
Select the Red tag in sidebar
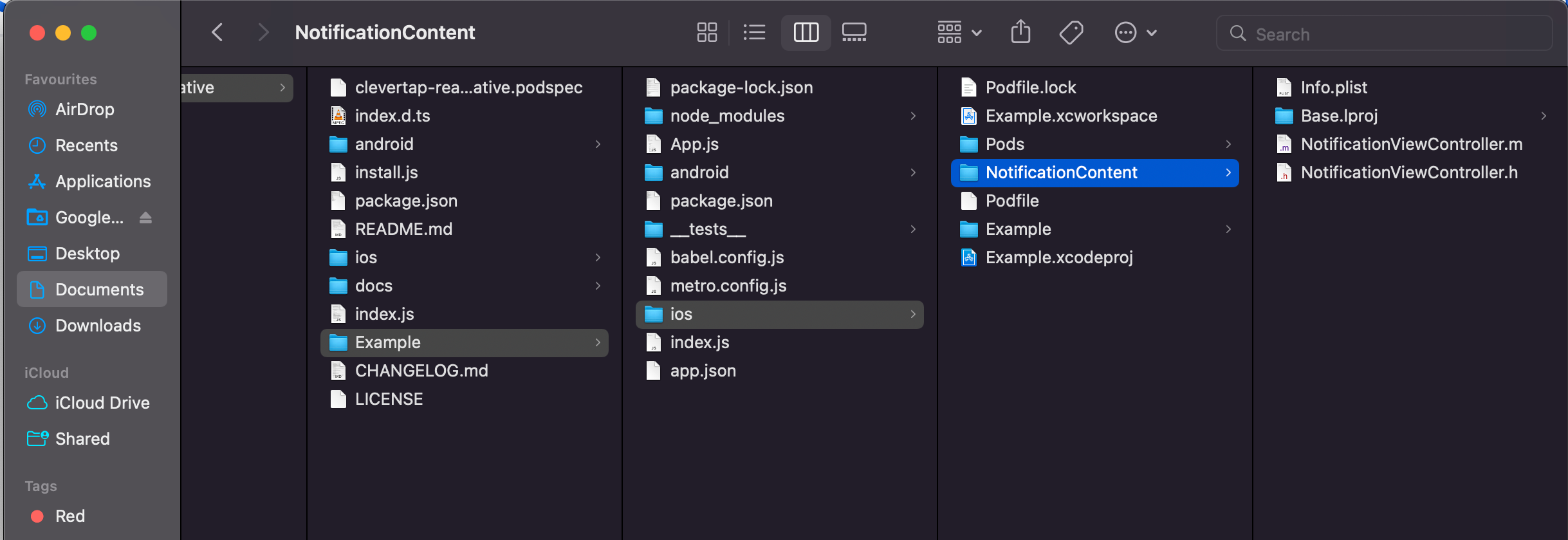pos(69,516)
